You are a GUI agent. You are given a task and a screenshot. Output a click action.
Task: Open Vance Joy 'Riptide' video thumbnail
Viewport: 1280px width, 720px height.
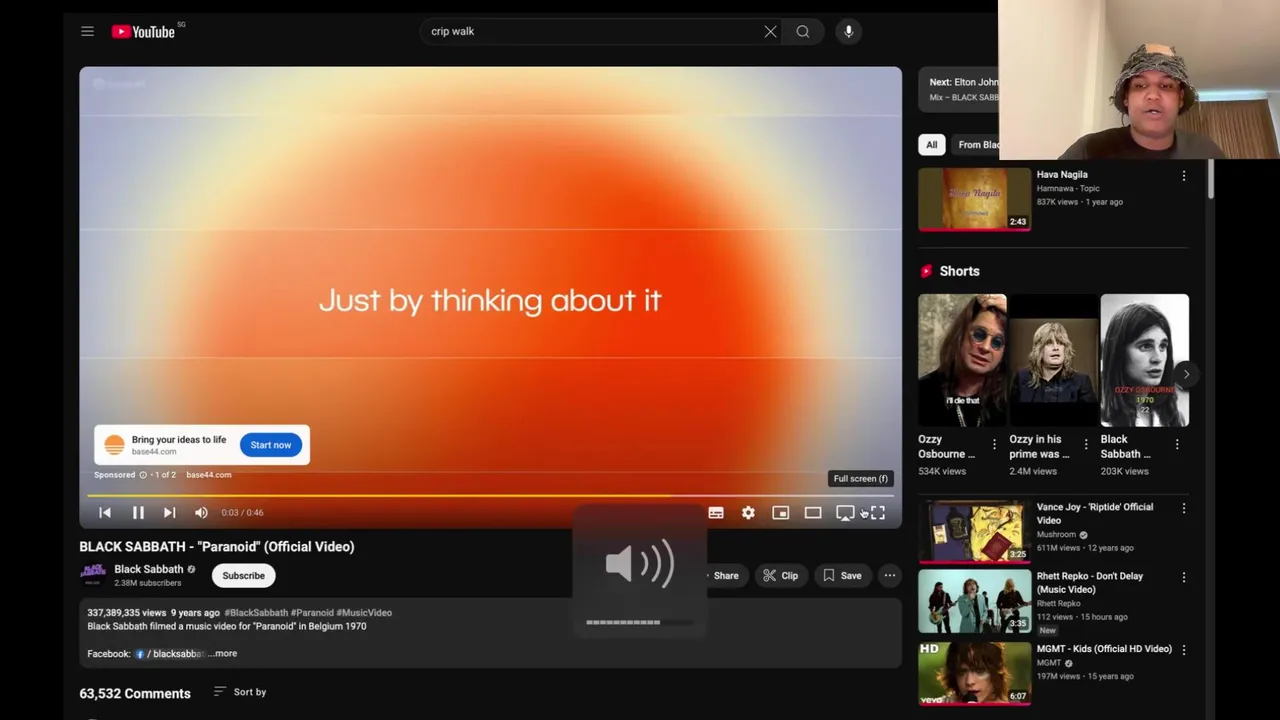pos(974,532)
